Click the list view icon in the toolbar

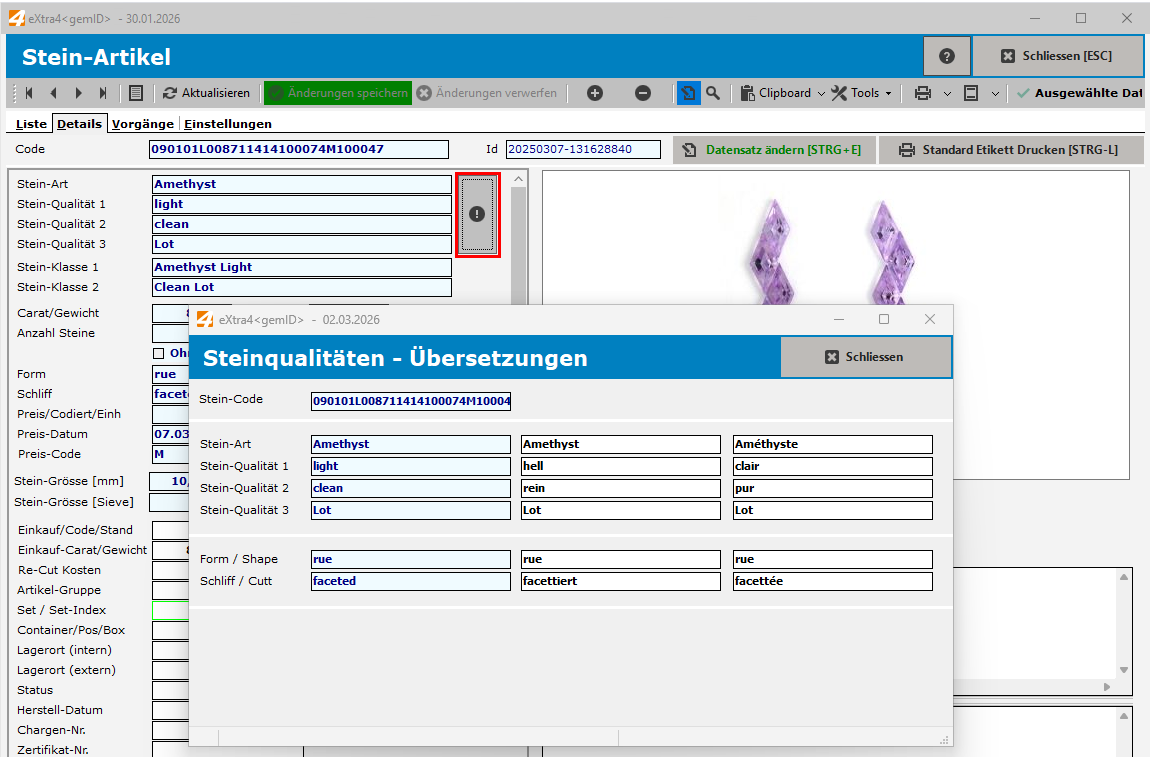(135, 92)
